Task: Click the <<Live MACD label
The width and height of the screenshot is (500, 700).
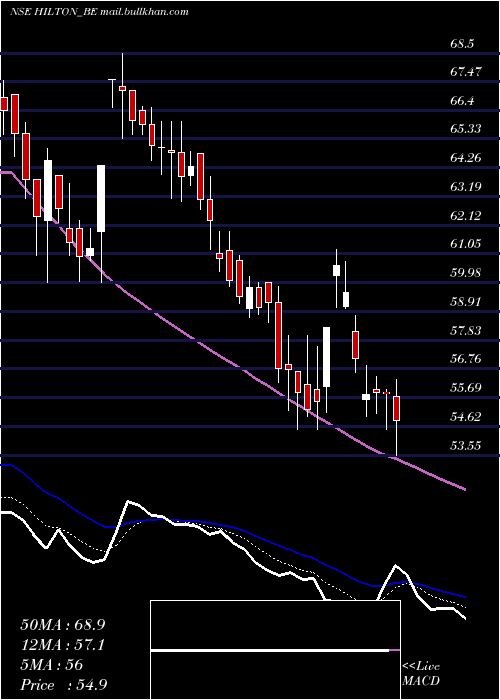Action: coord(421,674)
